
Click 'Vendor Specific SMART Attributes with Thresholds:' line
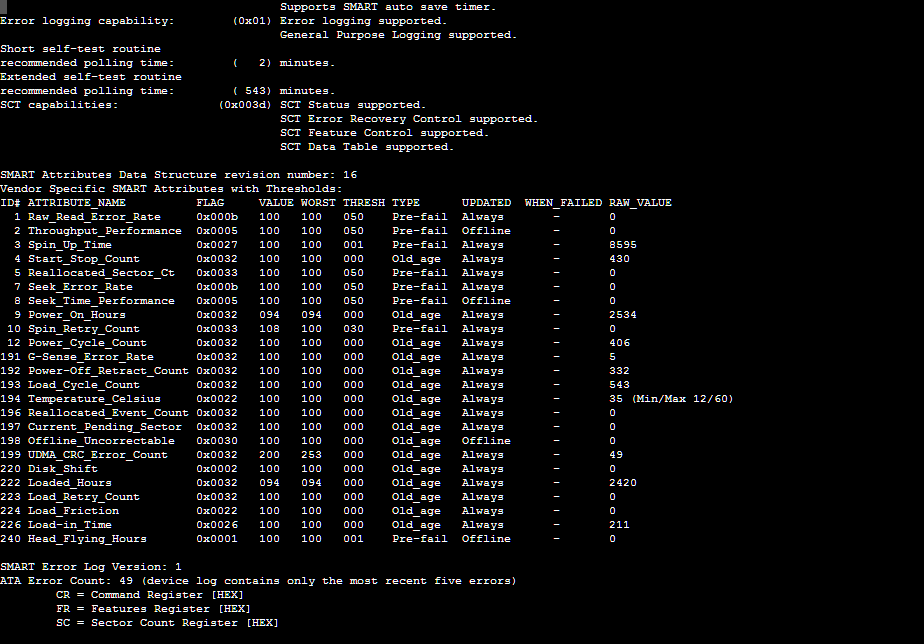[171, 189]
